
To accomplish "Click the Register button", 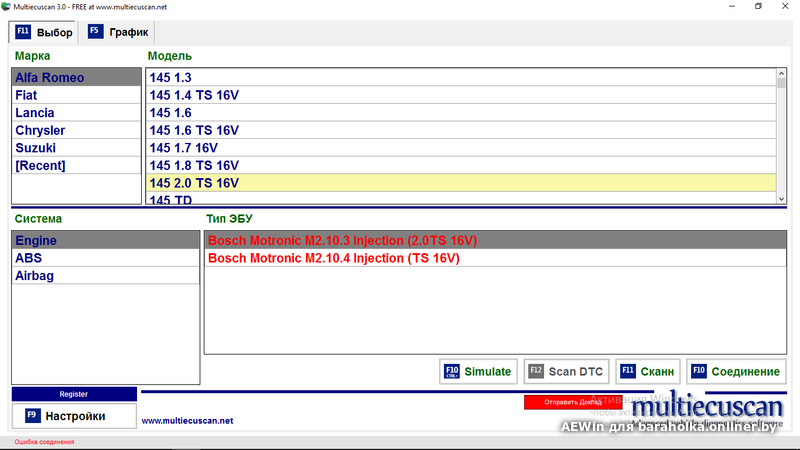I will [74, 394].
